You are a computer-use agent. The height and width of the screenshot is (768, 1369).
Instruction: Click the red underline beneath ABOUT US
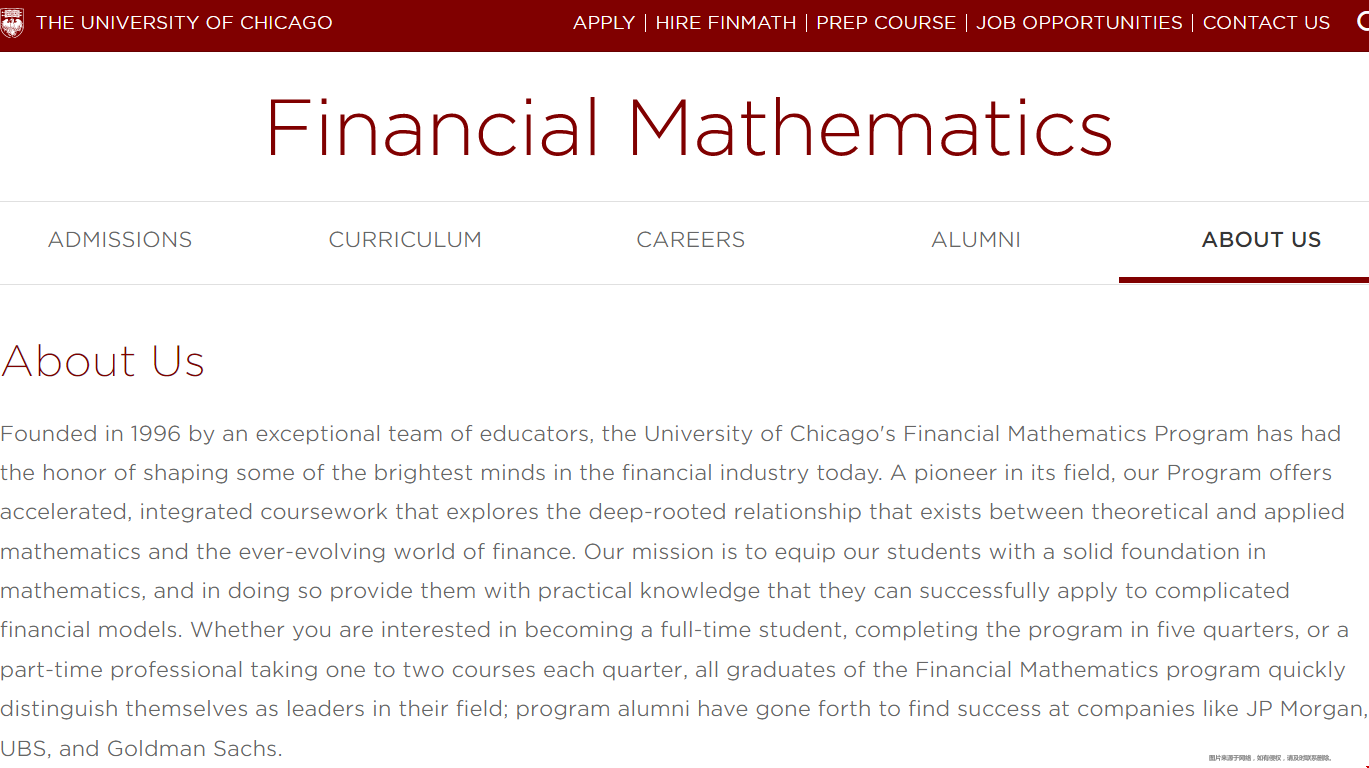(1244, 280)
